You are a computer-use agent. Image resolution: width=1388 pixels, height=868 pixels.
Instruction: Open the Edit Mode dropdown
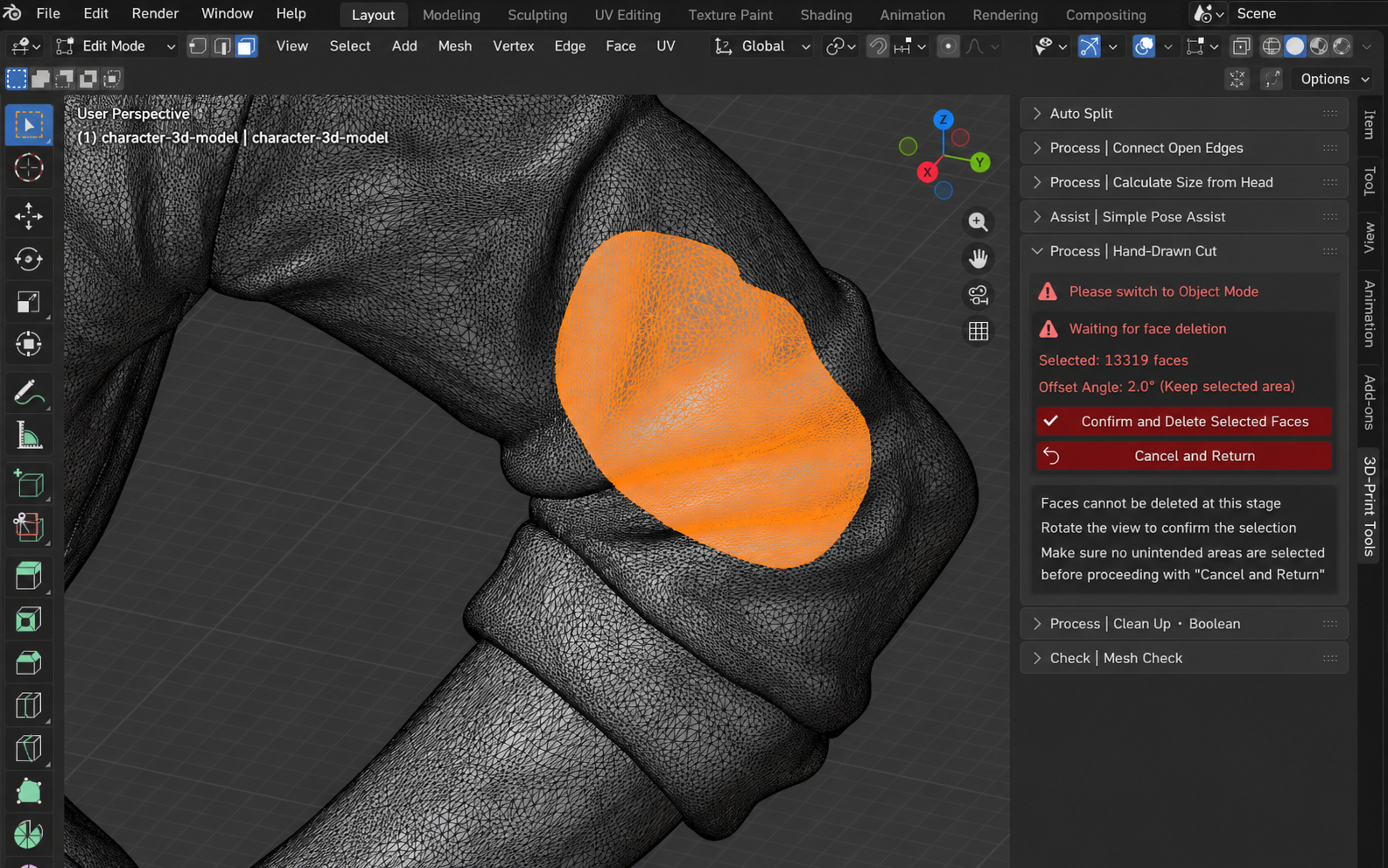[115, 46]
